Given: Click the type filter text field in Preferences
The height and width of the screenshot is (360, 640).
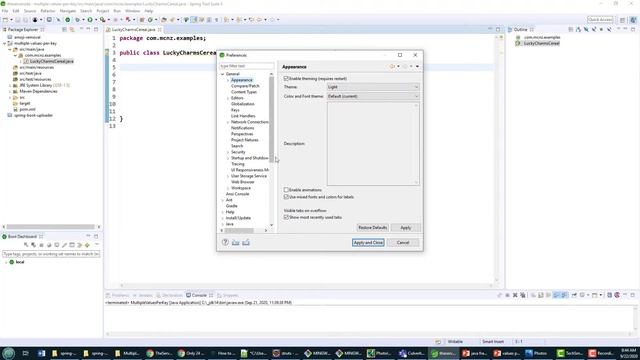Looking at the screenshot, I should pyautogui.click(x=247, y=66).
